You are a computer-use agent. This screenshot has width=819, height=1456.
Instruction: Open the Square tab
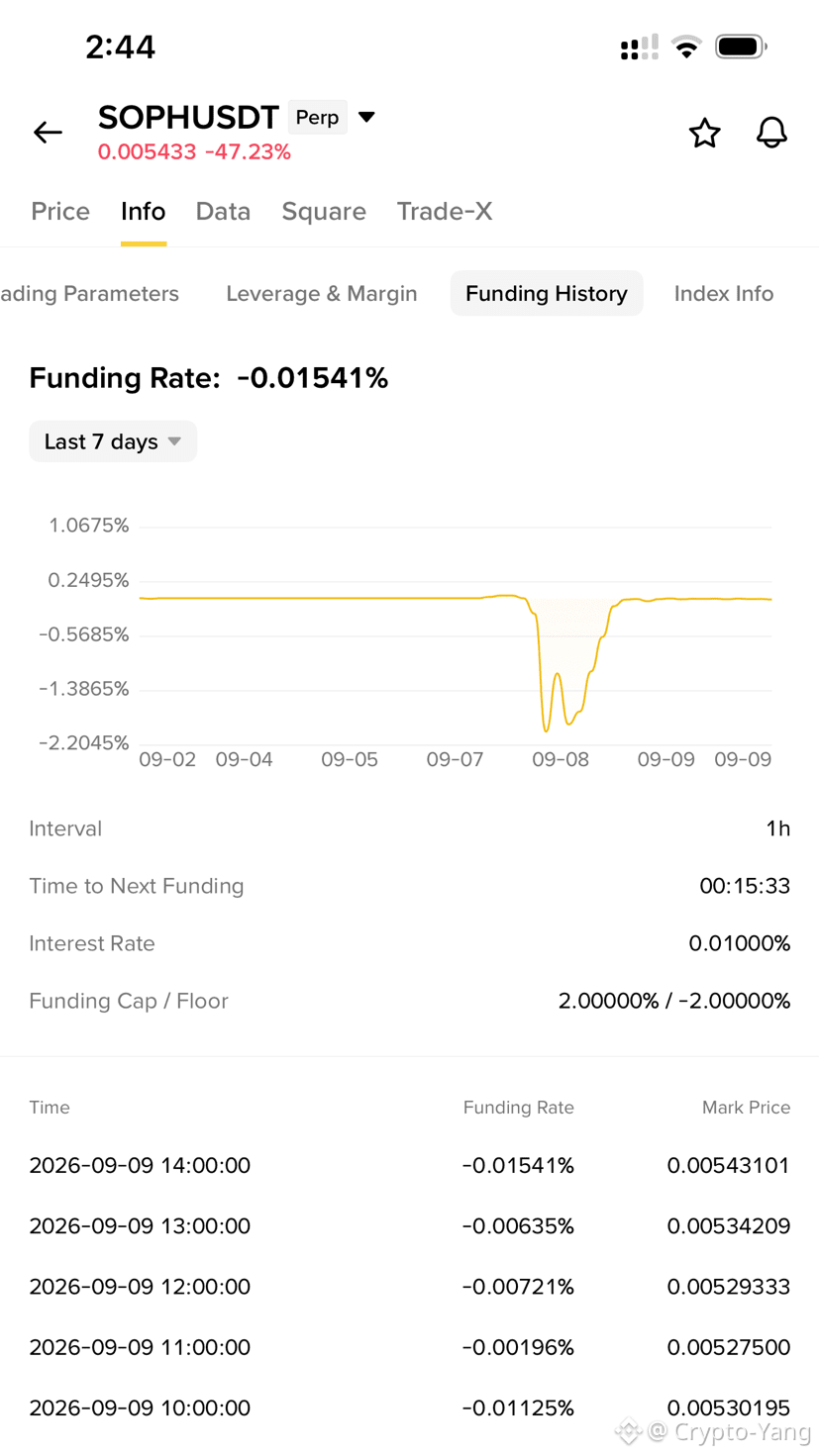[324, 211]
